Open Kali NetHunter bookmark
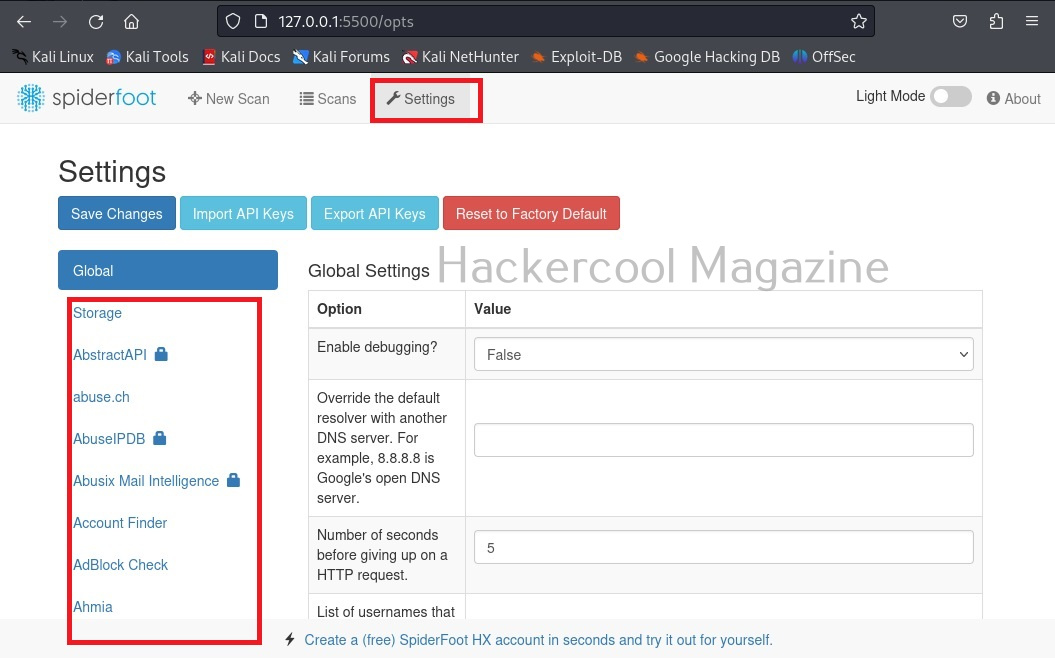The height and width of the screenshot is (658, 1055). 461,57
